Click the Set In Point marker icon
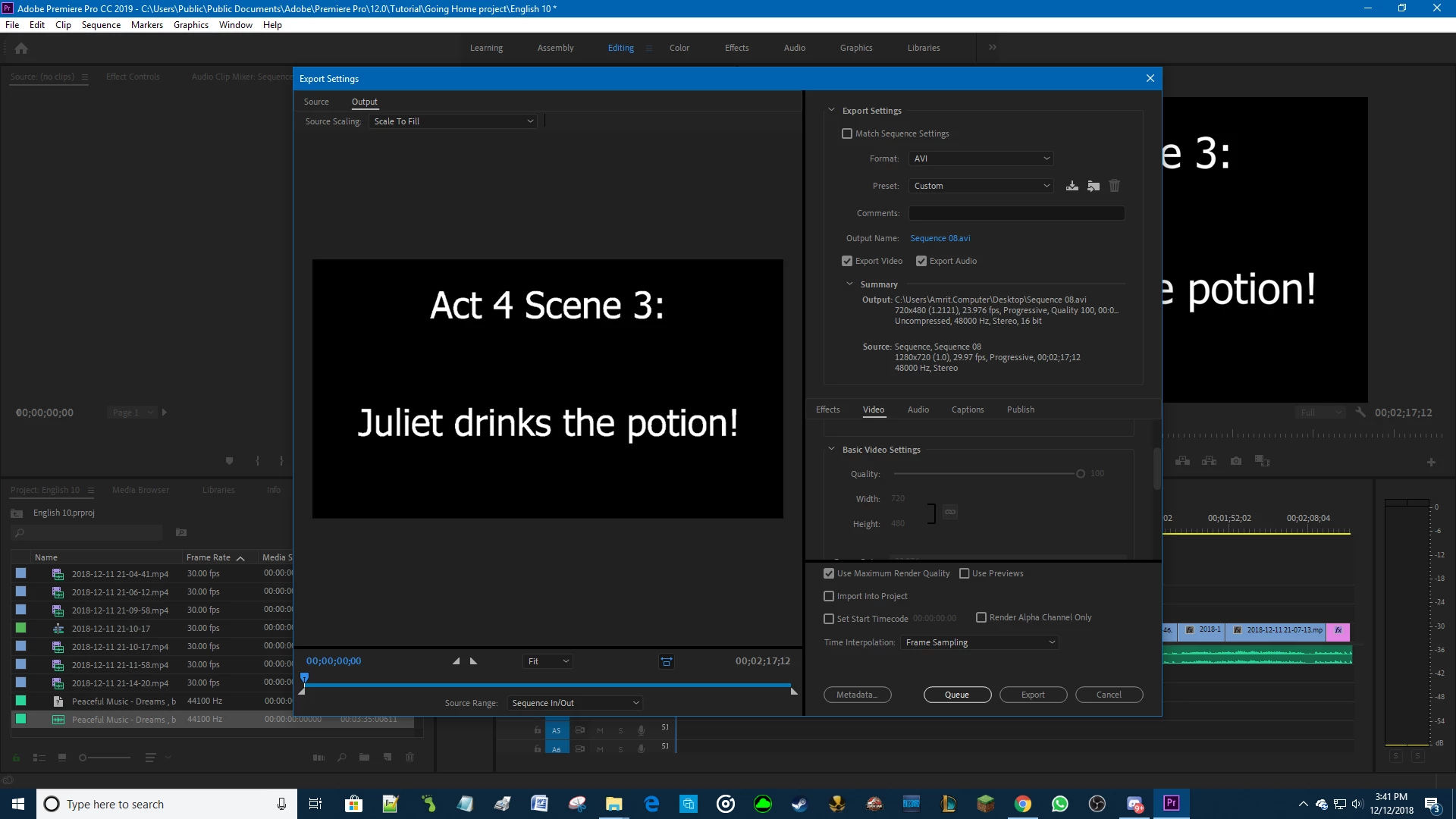Viewport: 1456px width, 819px height. (x=456, y=661)
